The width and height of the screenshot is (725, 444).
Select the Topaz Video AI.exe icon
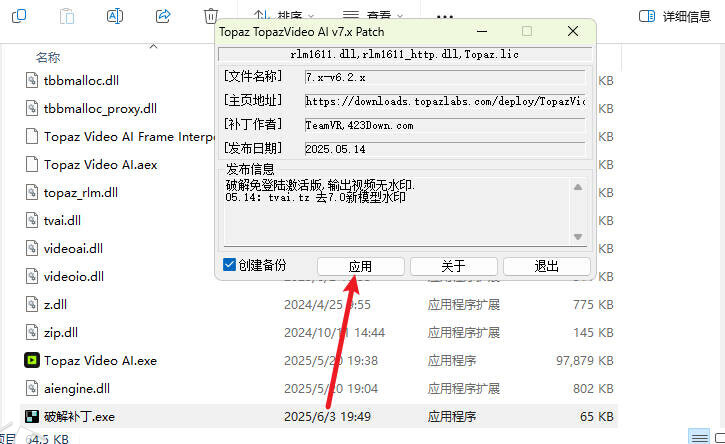33,360
